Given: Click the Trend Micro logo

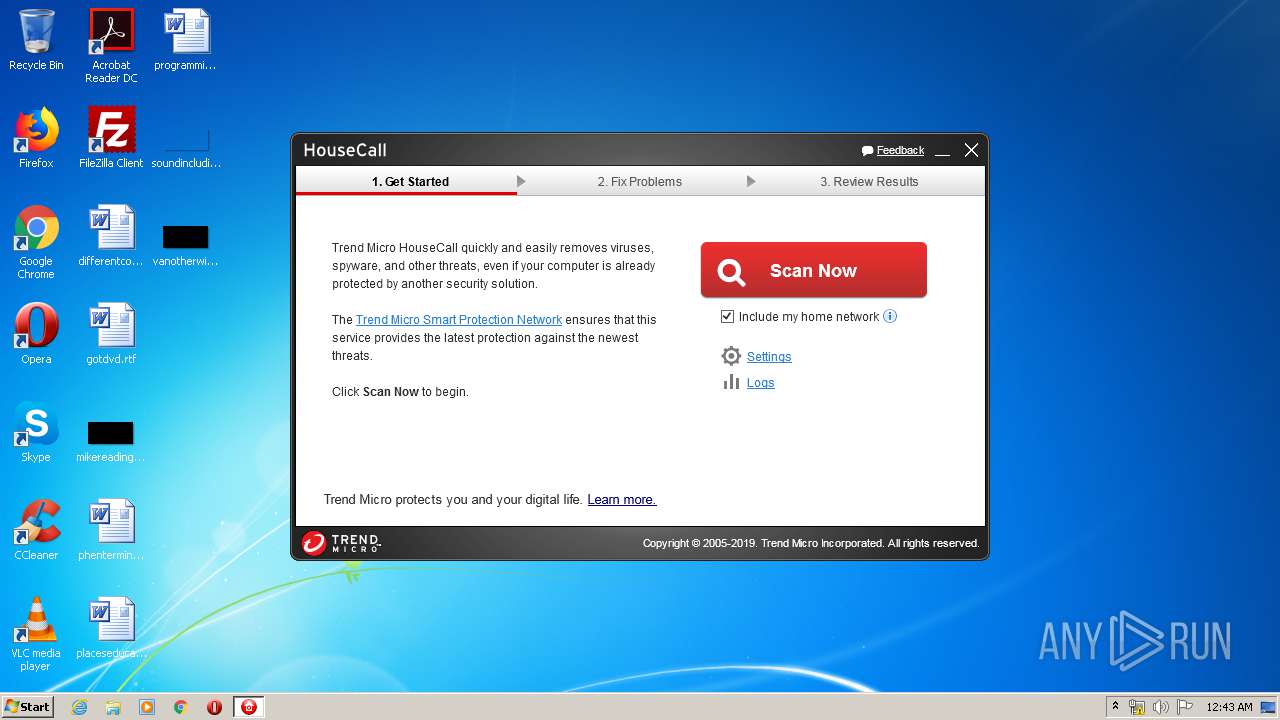Looking at the screenshot, I should 341,543.
